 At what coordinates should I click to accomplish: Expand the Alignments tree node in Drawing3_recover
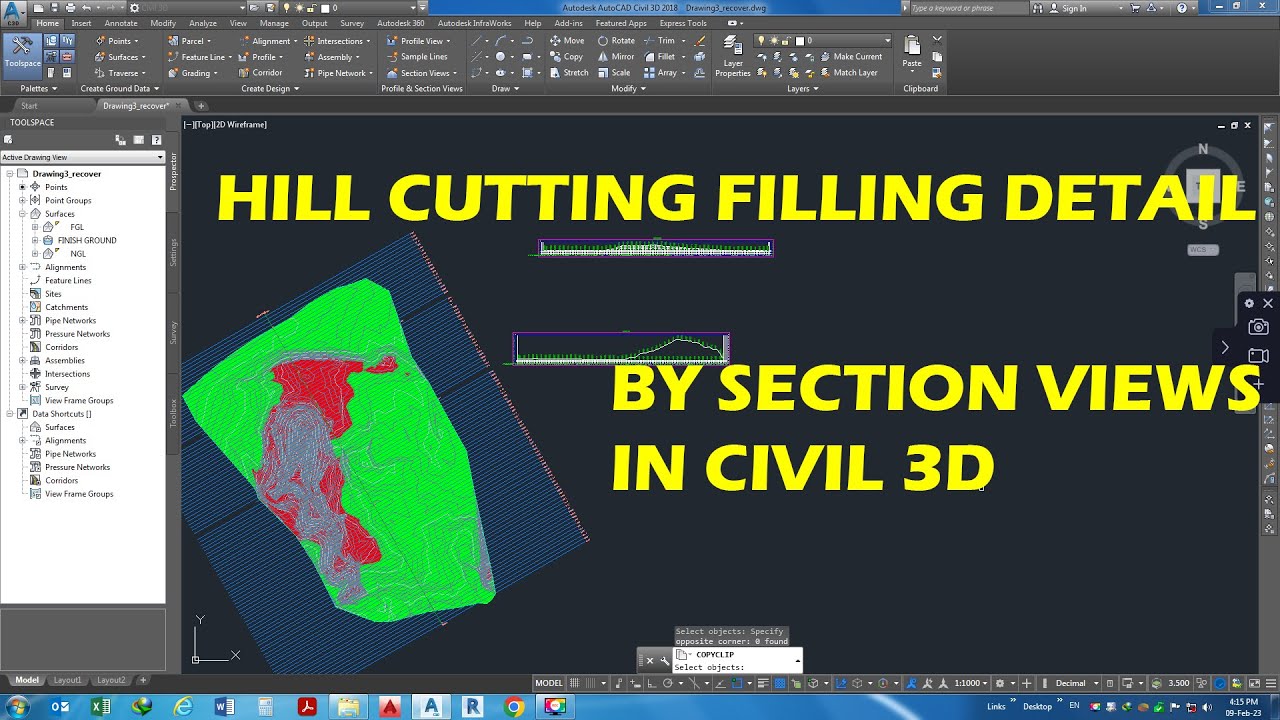coord(22,267)
